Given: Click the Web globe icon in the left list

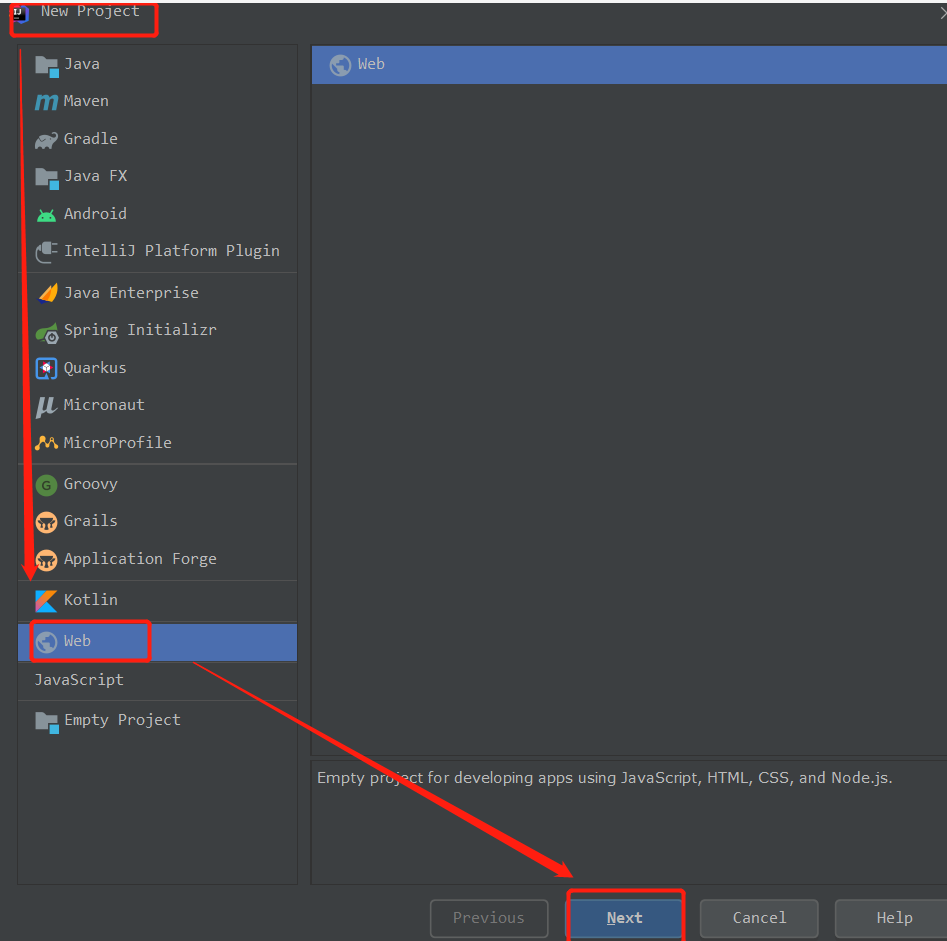Looking at the screenshot, I should [47, 642].
